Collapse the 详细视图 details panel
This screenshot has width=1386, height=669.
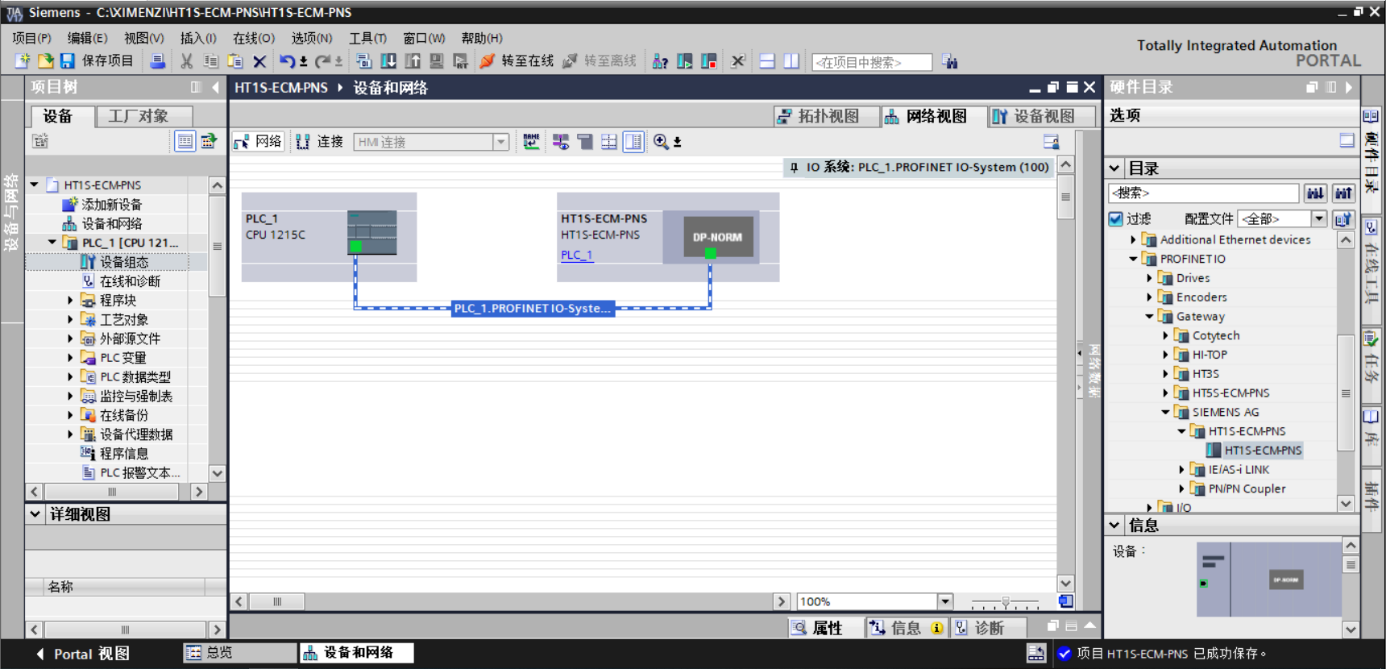click(37, 514)
